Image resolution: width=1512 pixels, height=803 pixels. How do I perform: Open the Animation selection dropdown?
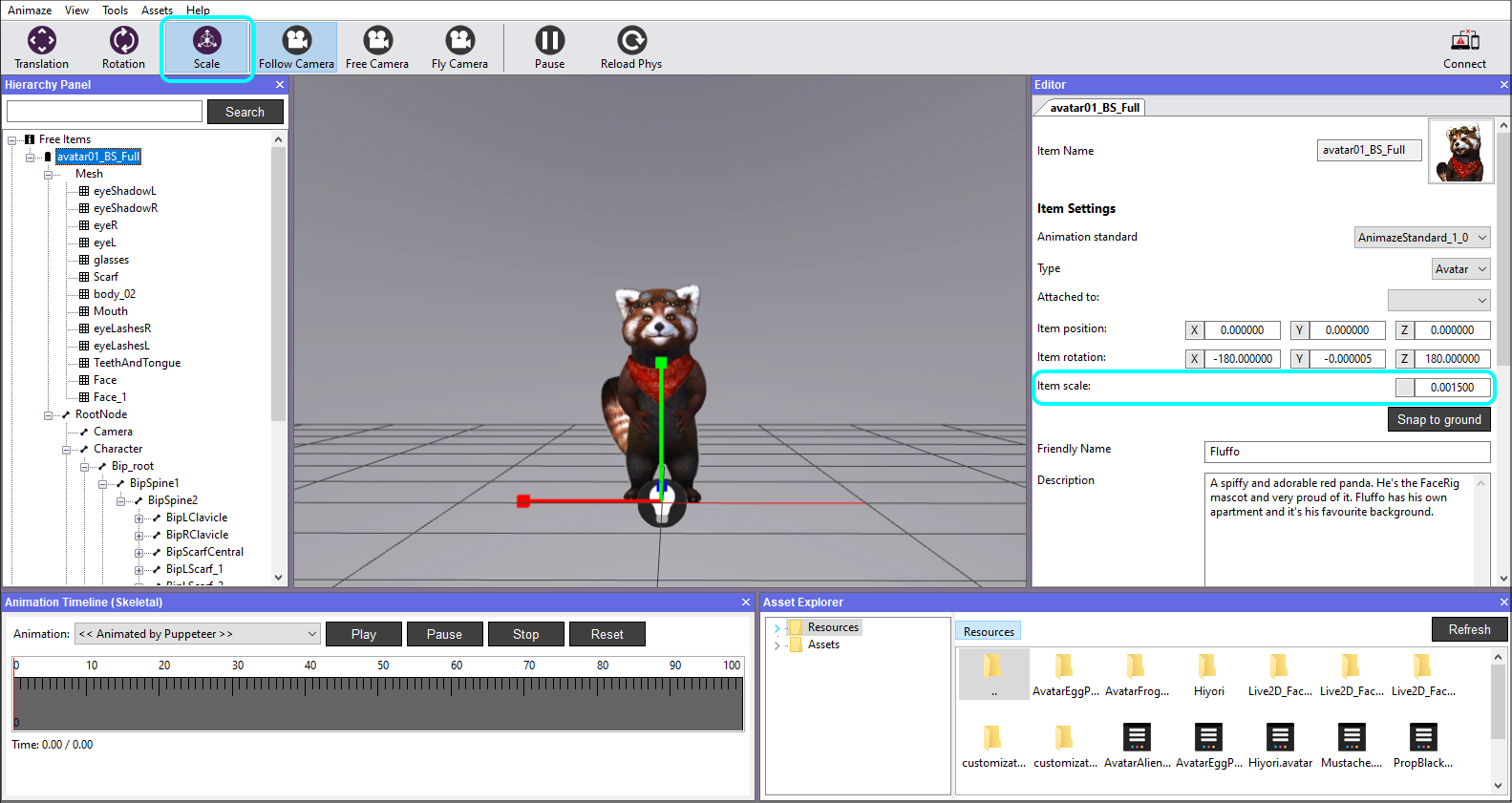(198, 634)
